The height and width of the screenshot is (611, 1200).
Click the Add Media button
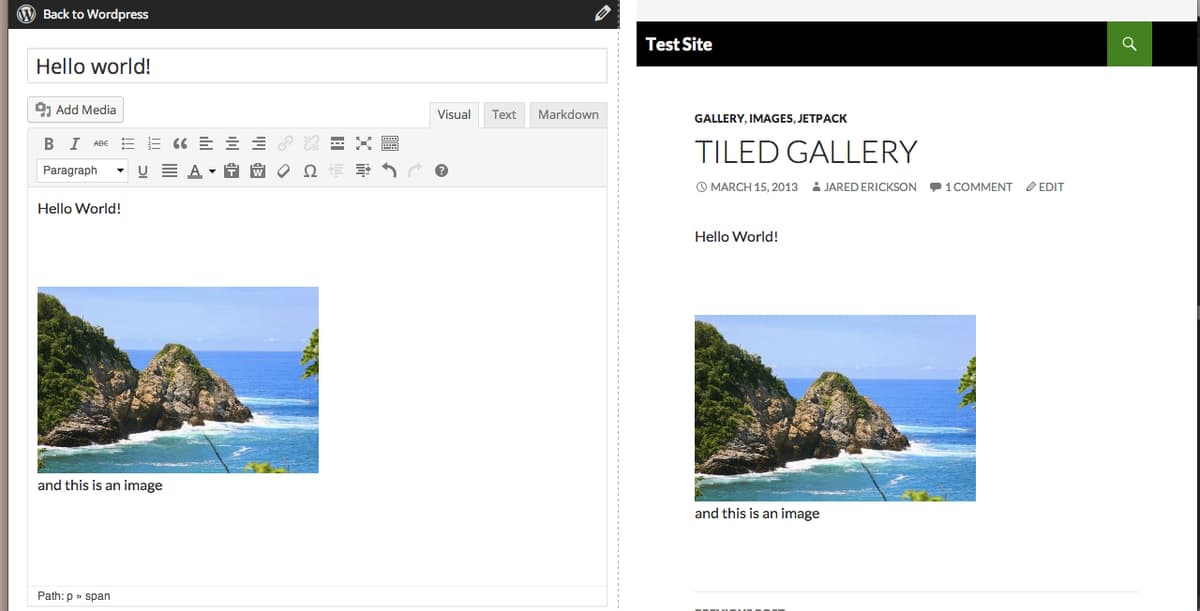pyautogui.click(x=74, y=109)
